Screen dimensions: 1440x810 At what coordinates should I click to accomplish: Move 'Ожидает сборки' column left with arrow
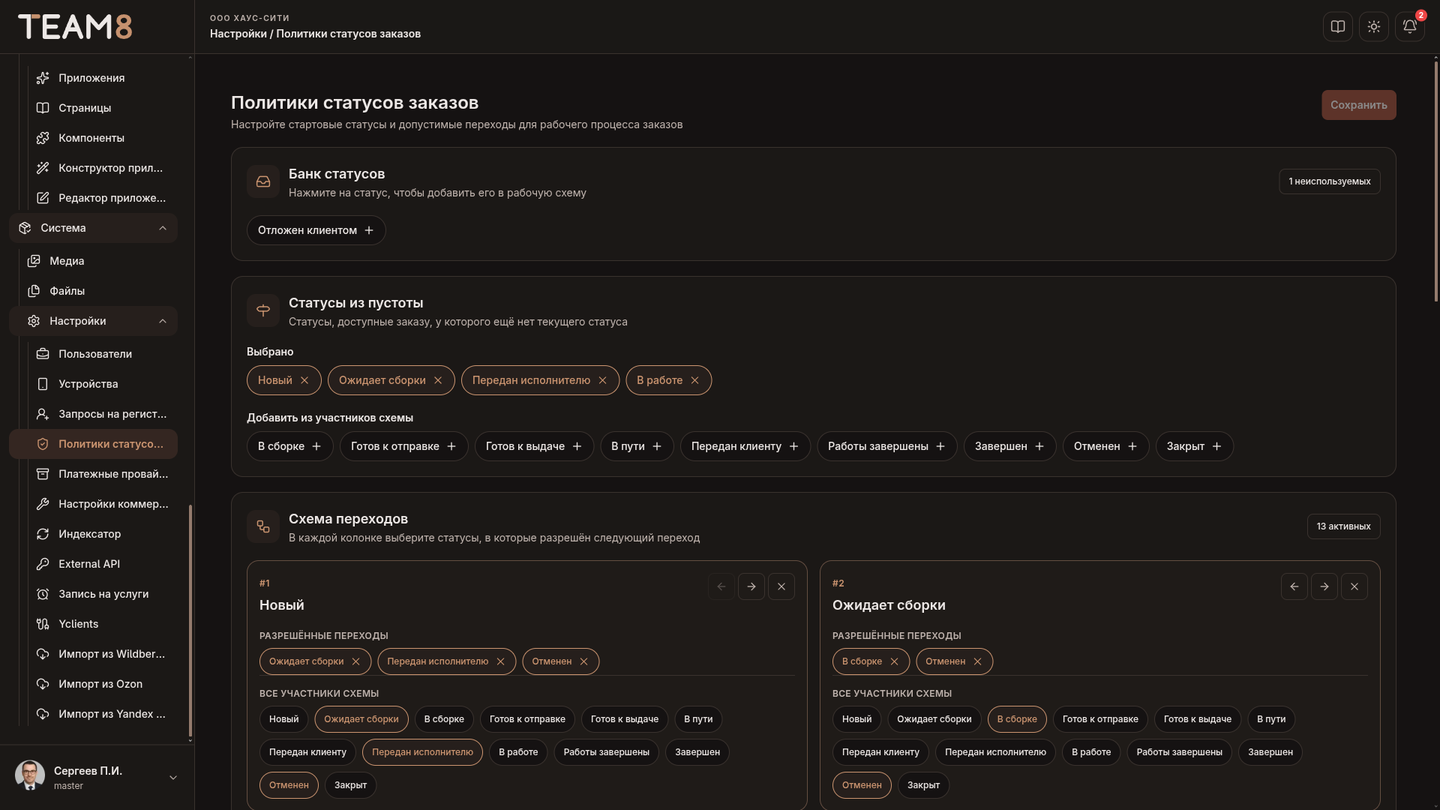coord(1294,587)
